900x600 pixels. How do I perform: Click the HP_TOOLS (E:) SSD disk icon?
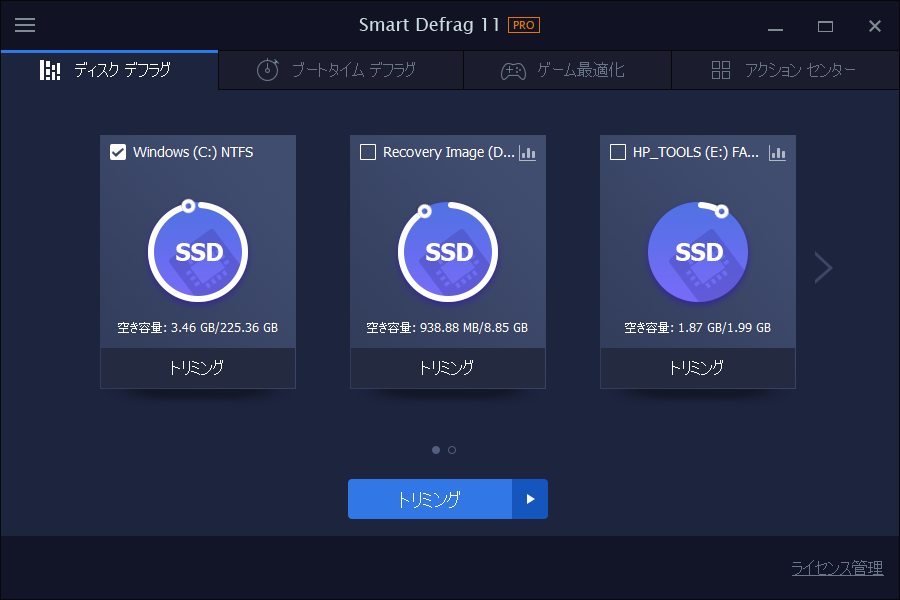(698, 251)
